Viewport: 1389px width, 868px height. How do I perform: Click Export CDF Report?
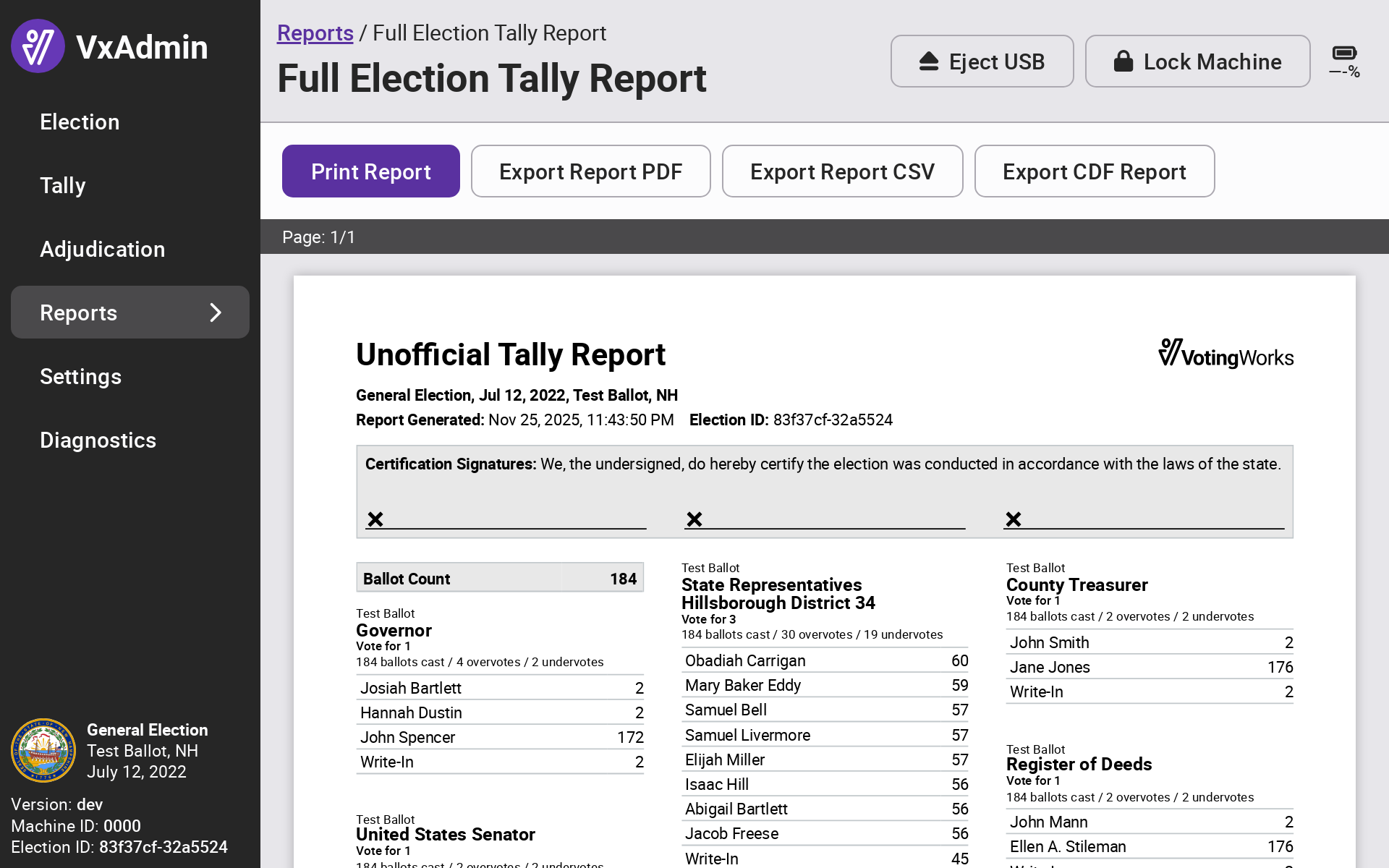(1094, 171)
